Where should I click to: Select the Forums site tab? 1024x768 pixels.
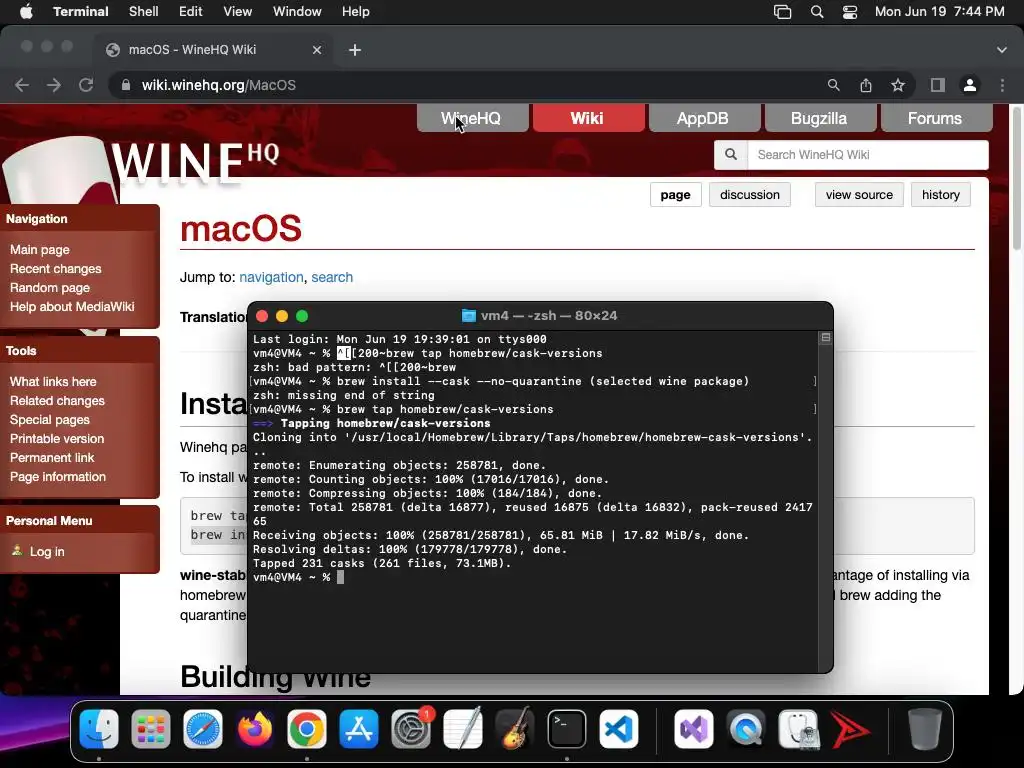[936, 118]
